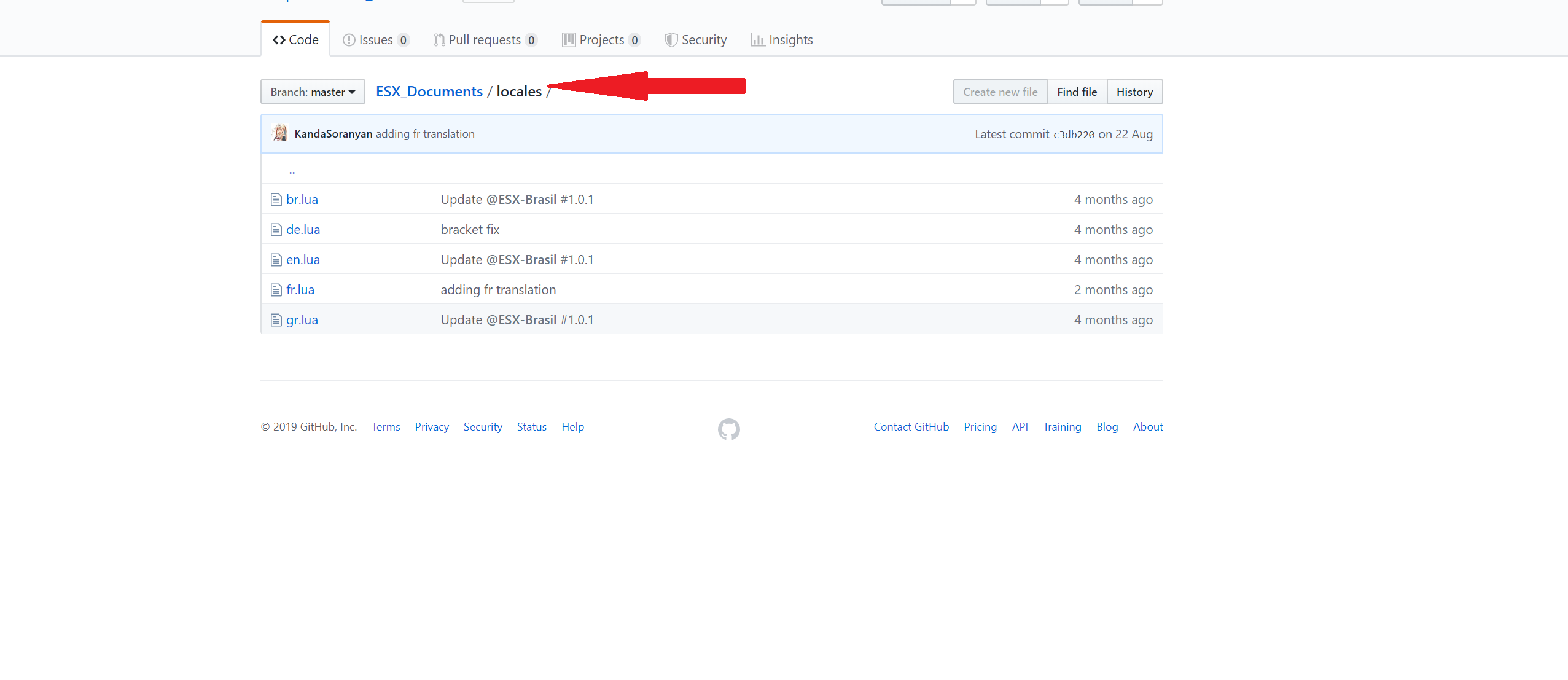Click the Insights graph icon
Image resolution: width=1568 pixels, height=680 pixels.
(x=759, y=39)
